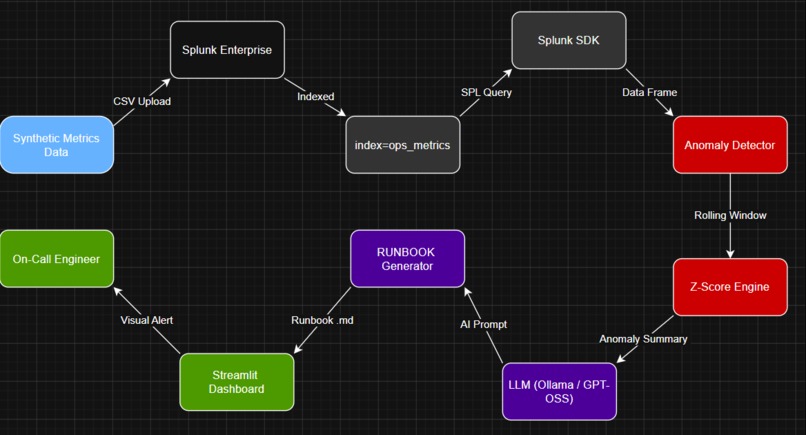The image size is (806, 435).
Task: Click the AI Prompt edge label
Action: [x=483, y=324]
